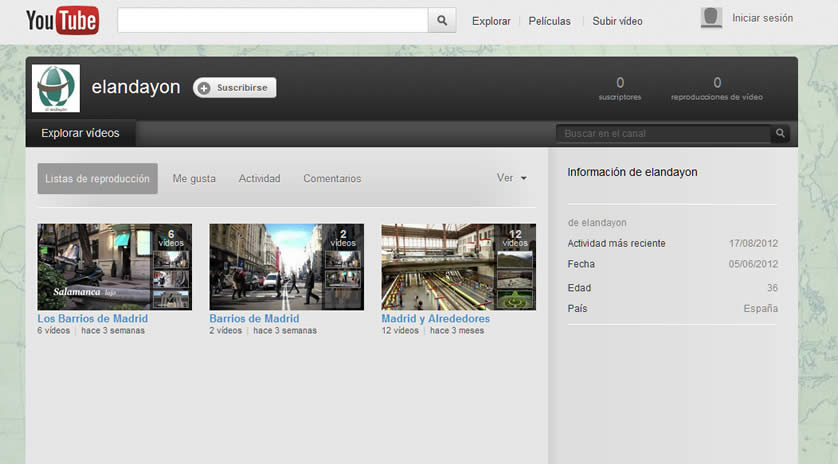Open the Madrid y Alrededores thumbnail
Image resolution: width=838 pixels, height=464 pixels.
click(x=459, y=267)
